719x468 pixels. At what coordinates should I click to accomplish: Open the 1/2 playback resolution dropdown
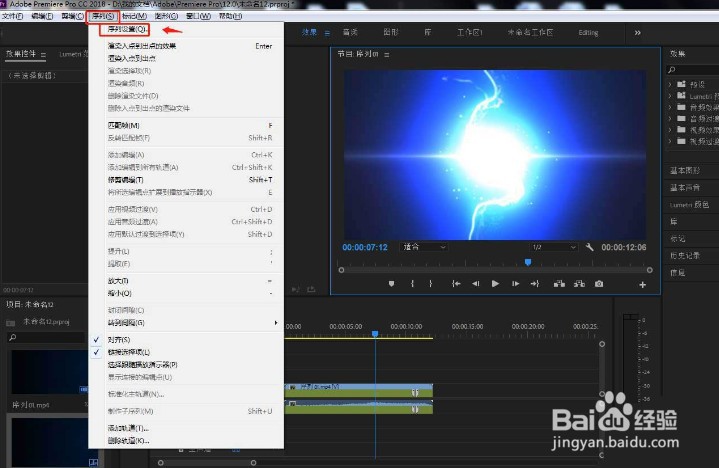pos(553,247)
